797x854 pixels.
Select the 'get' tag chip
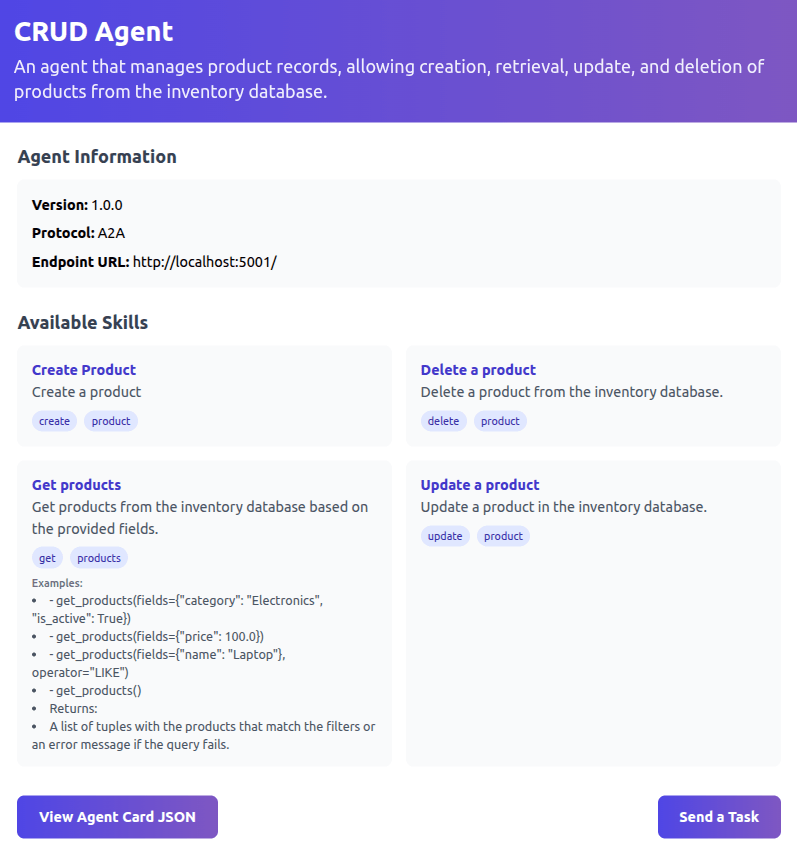tap(47, 558)
